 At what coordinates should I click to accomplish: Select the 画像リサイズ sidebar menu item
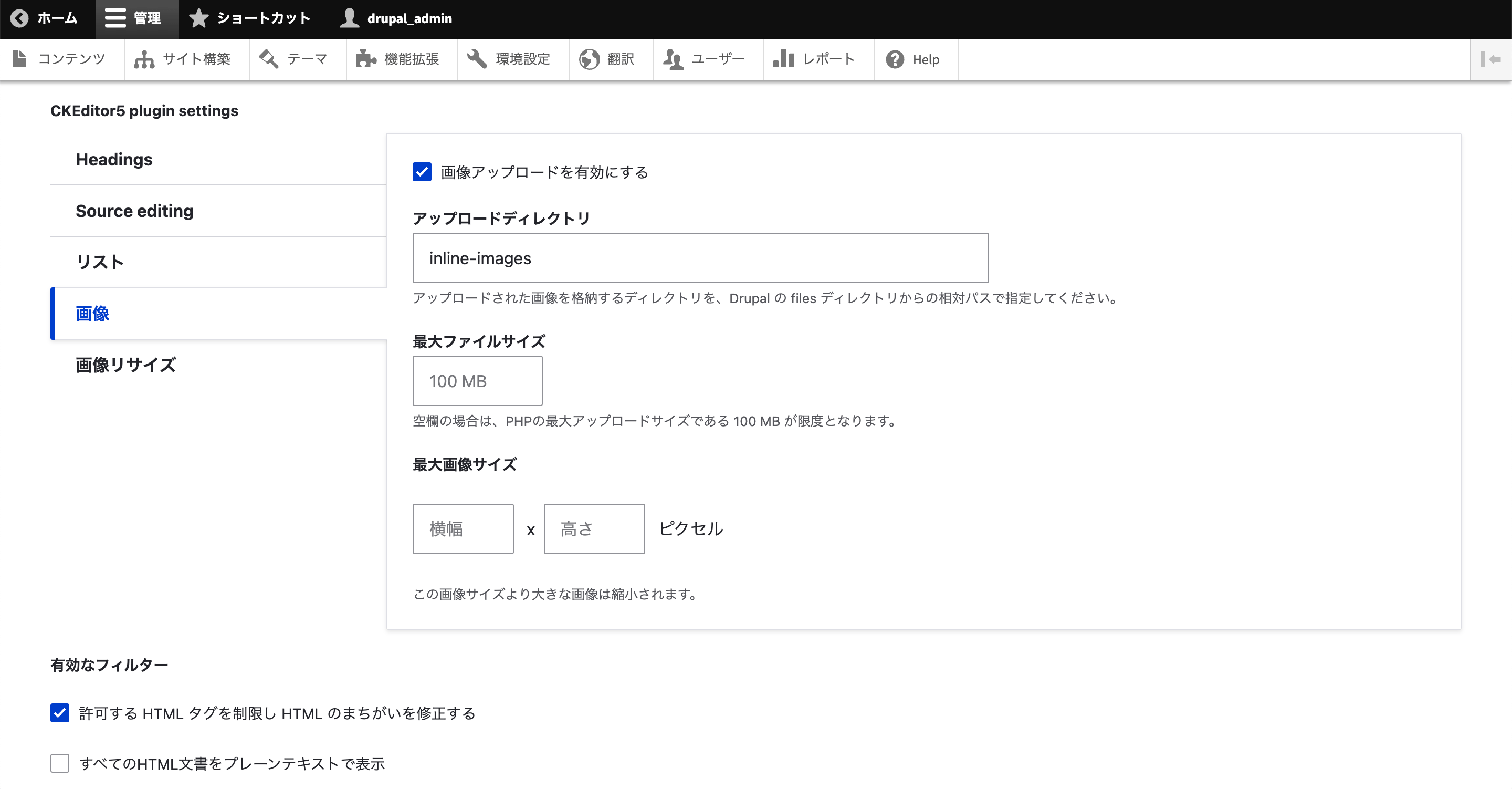126,363
